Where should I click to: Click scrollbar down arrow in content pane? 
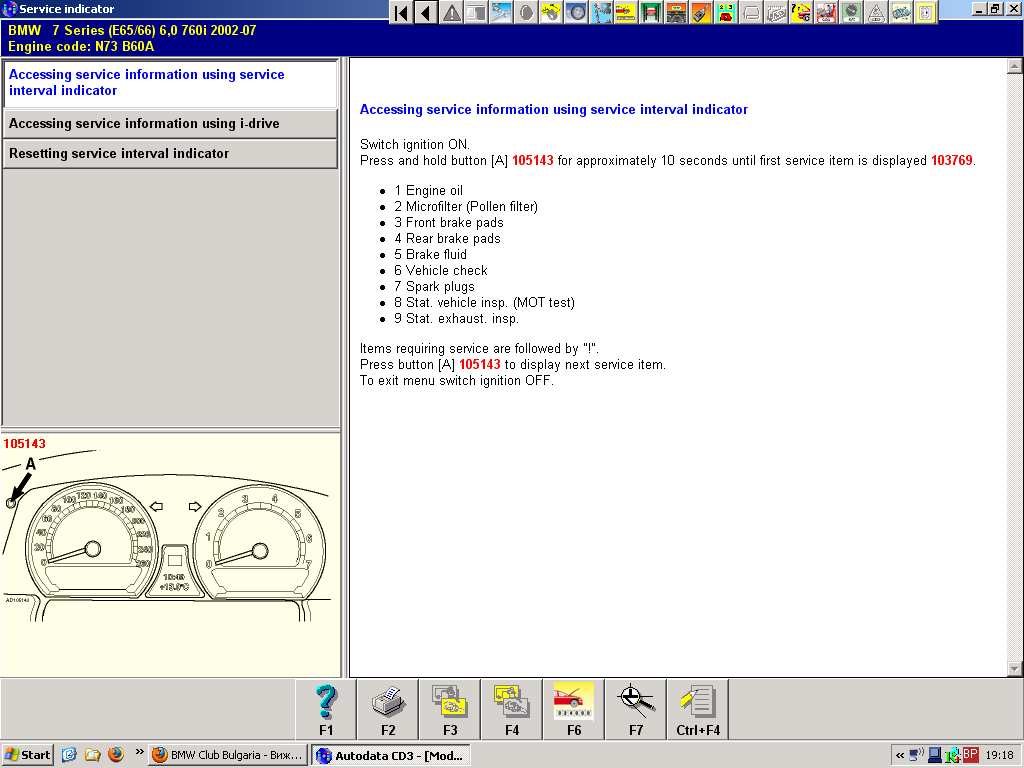(x=1014, y=669)
